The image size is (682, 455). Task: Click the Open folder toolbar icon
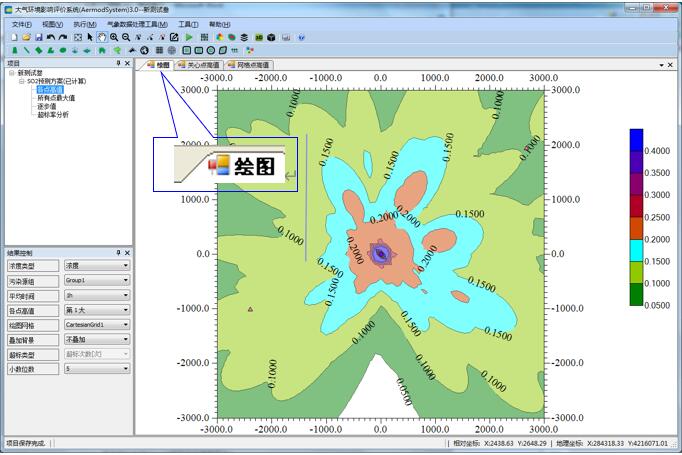click(x=26, y=37)
